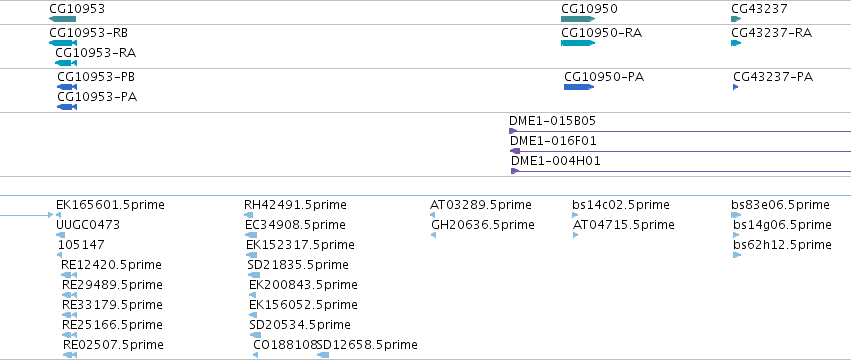851x360 pixels.
Task: Click the CG10953-RB transcript glyph
Action: [63, 43]
